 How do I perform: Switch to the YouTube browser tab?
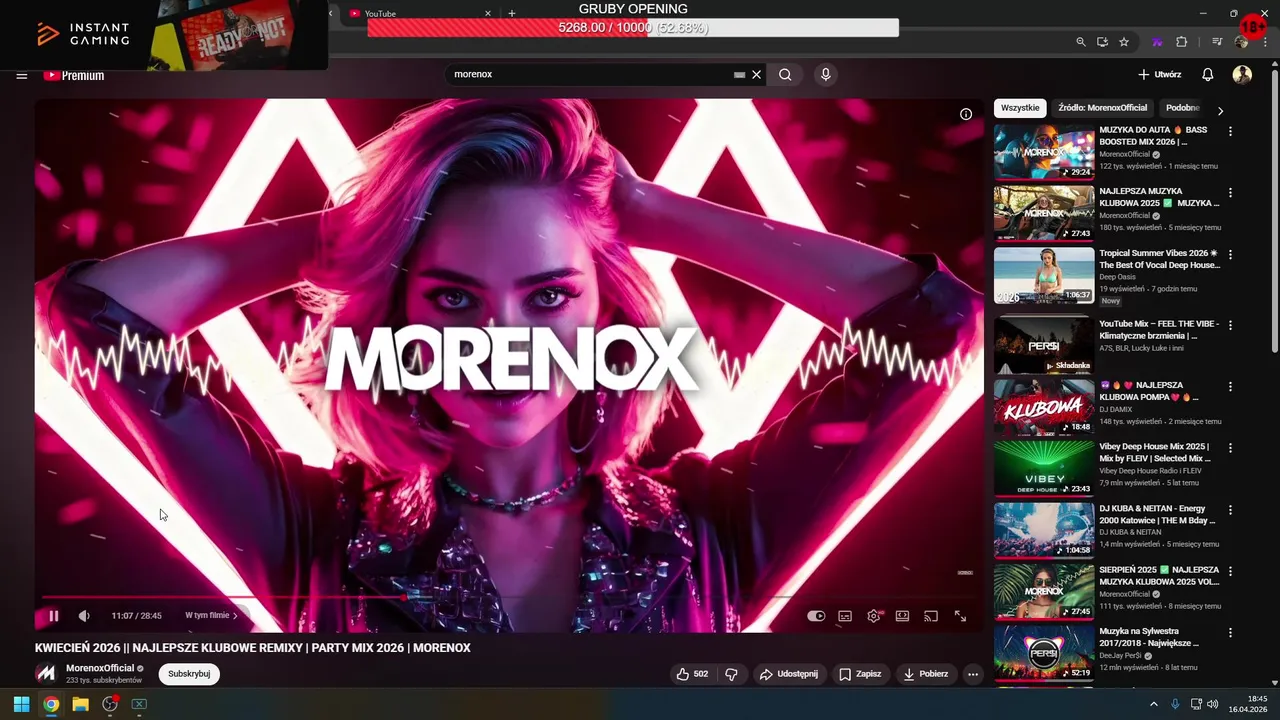point(420,13)
